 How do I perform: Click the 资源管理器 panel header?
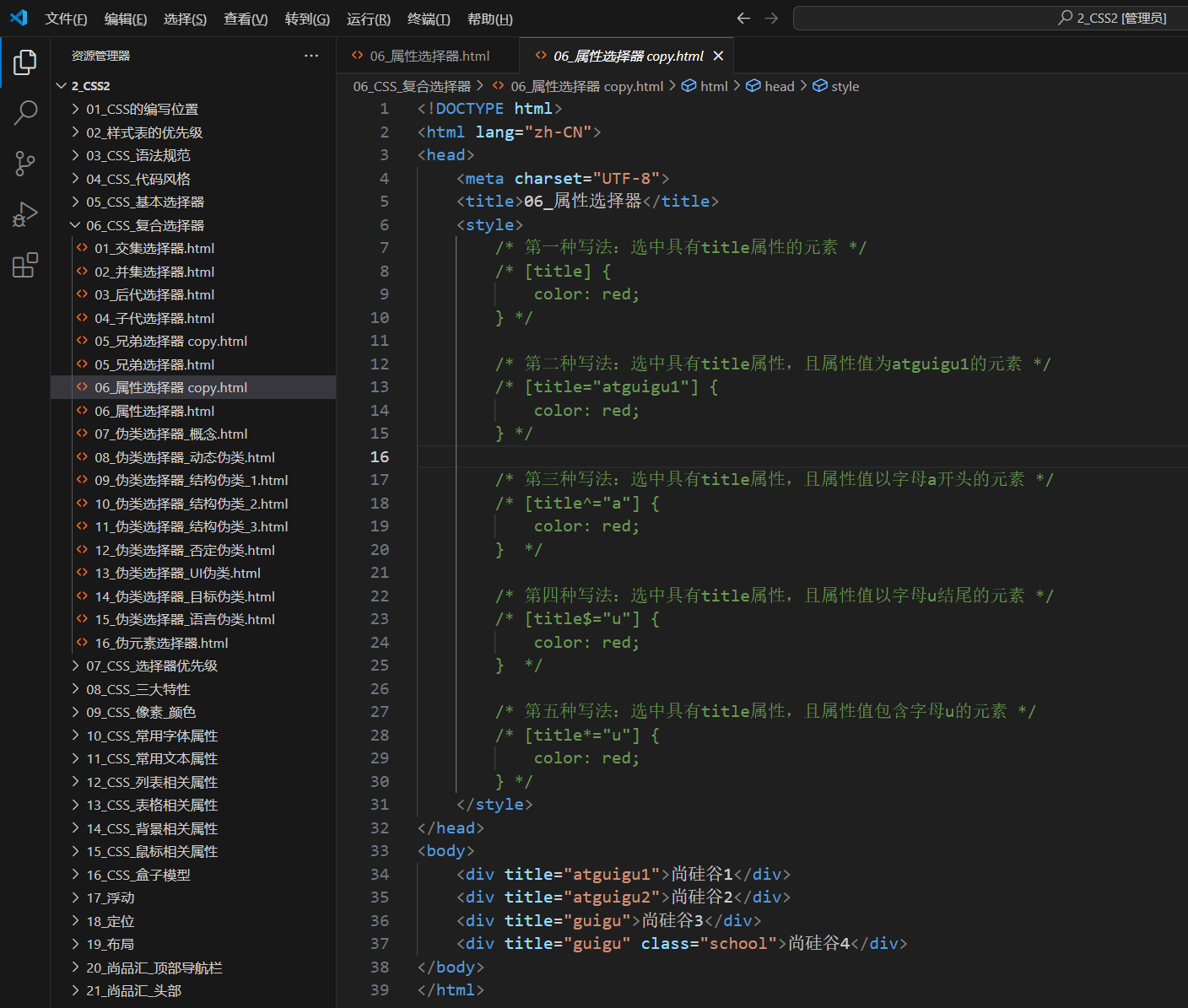(100, 56)
